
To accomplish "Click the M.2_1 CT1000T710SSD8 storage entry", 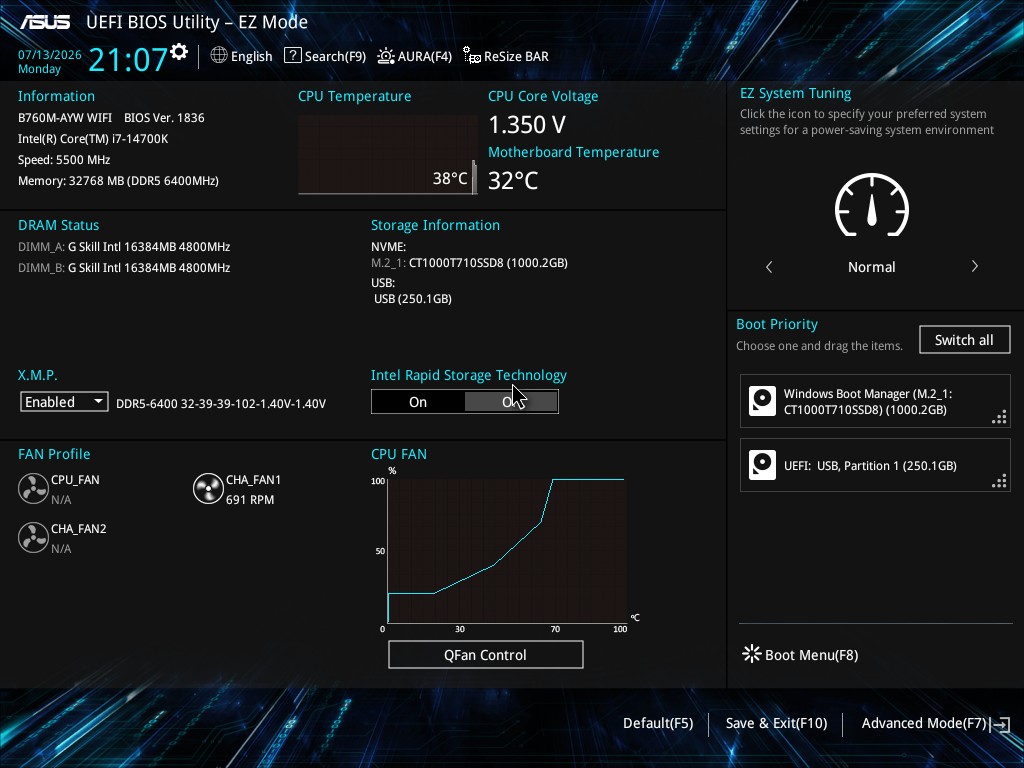I will [470, 263].
